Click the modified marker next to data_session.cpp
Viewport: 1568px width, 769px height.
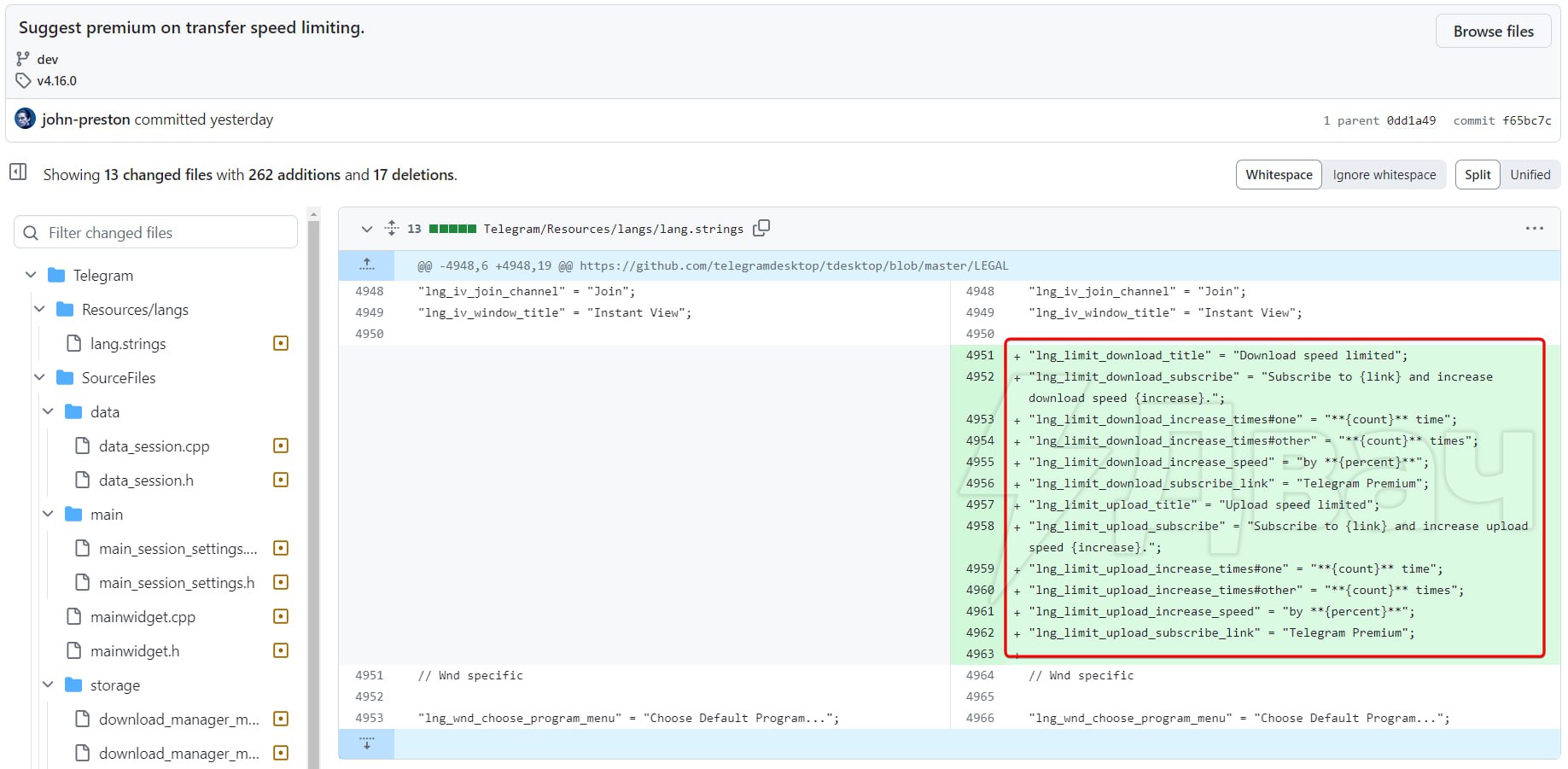281,446
